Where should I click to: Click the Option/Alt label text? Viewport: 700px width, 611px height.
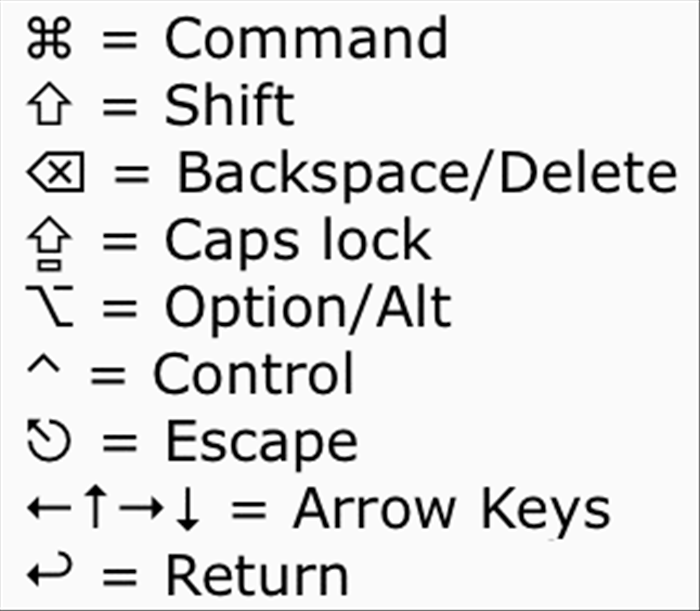coord(308,309)
